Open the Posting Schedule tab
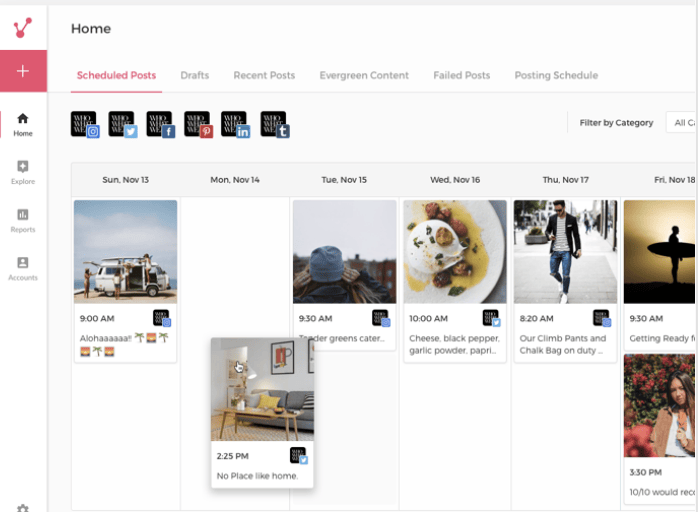Viewport: 698px width, 512px height. coord(556,75)
